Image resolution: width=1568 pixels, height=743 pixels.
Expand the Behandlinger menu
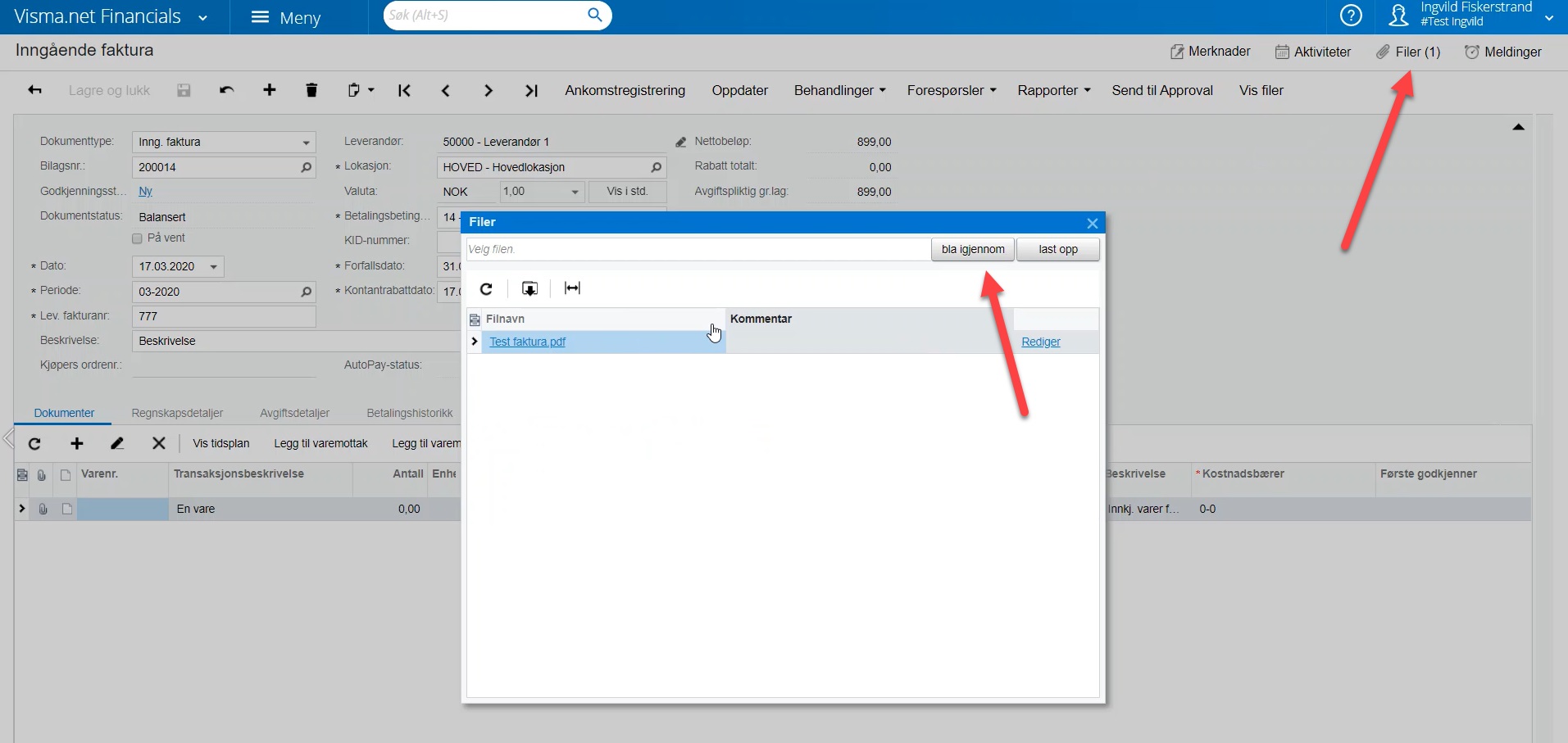click(x=839, y=90)
